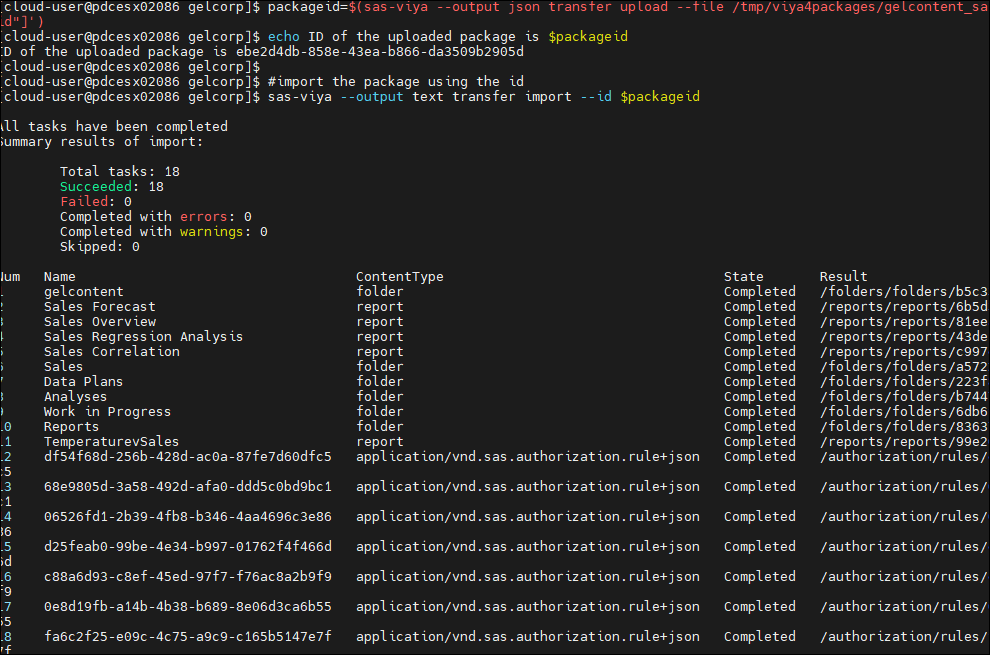Select the Analyses folder name
The image size is (990, 655).
(x=75, y=397)
